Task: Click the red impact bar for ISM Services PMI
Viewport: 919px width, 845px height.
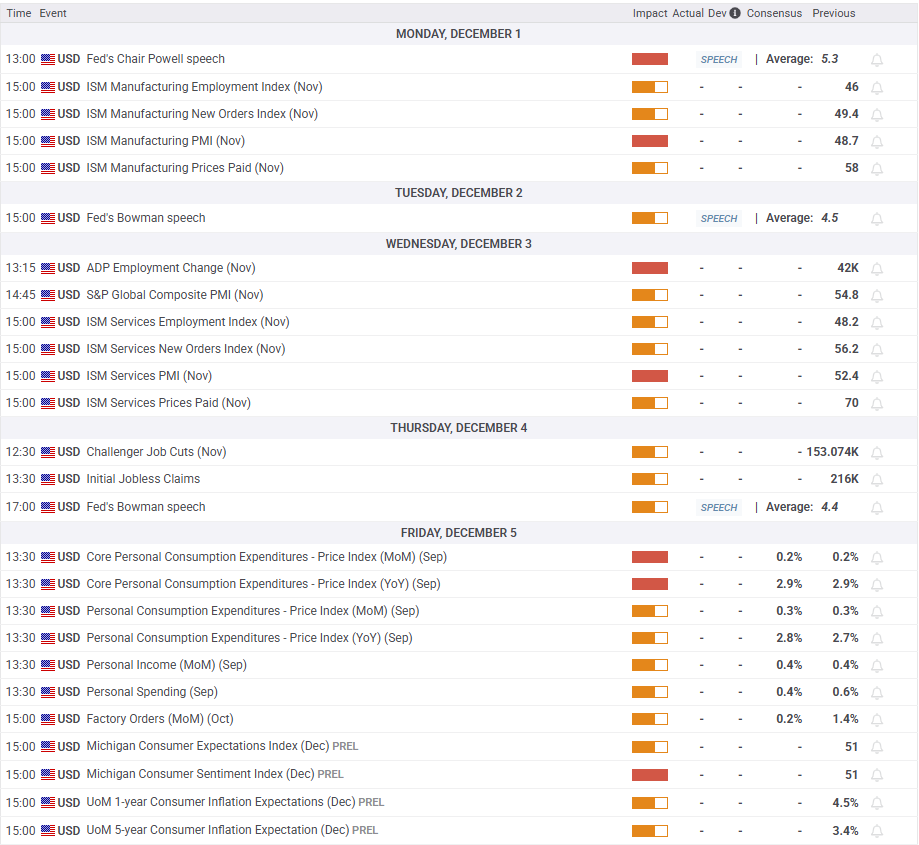Action: [649, 376]
